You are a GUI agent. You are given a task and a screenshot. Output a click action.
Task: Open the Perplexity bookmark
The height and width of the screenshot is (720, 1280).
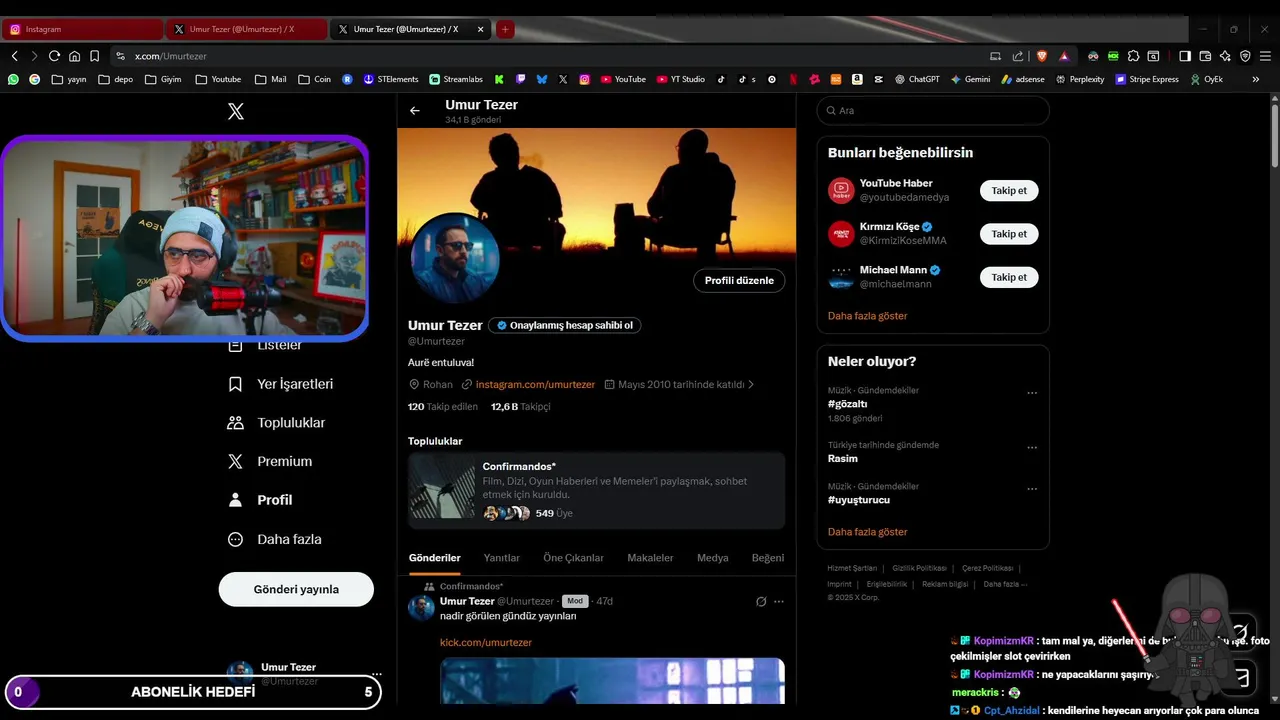(1079, 79)
